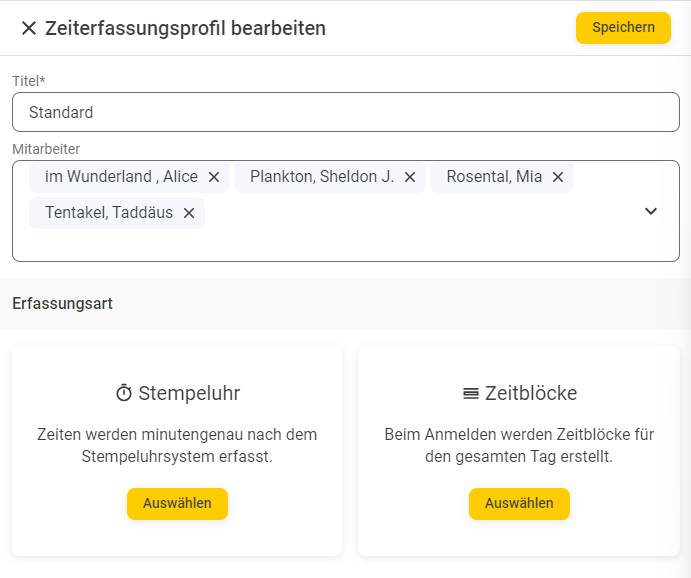Click the Stempeluhr stopwatch icon
691x578 pixels.
point(124,393)
